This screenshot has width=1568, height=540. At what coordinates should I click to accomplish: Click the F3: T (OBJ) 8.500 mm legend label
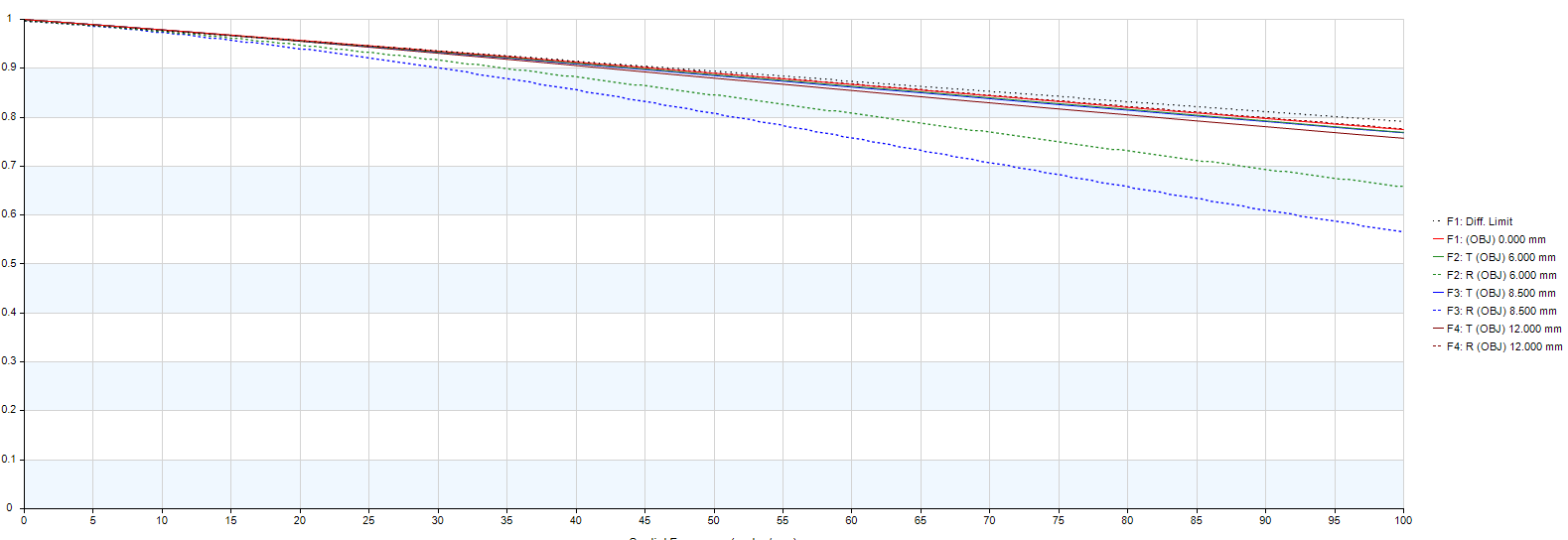point(1500,293)
